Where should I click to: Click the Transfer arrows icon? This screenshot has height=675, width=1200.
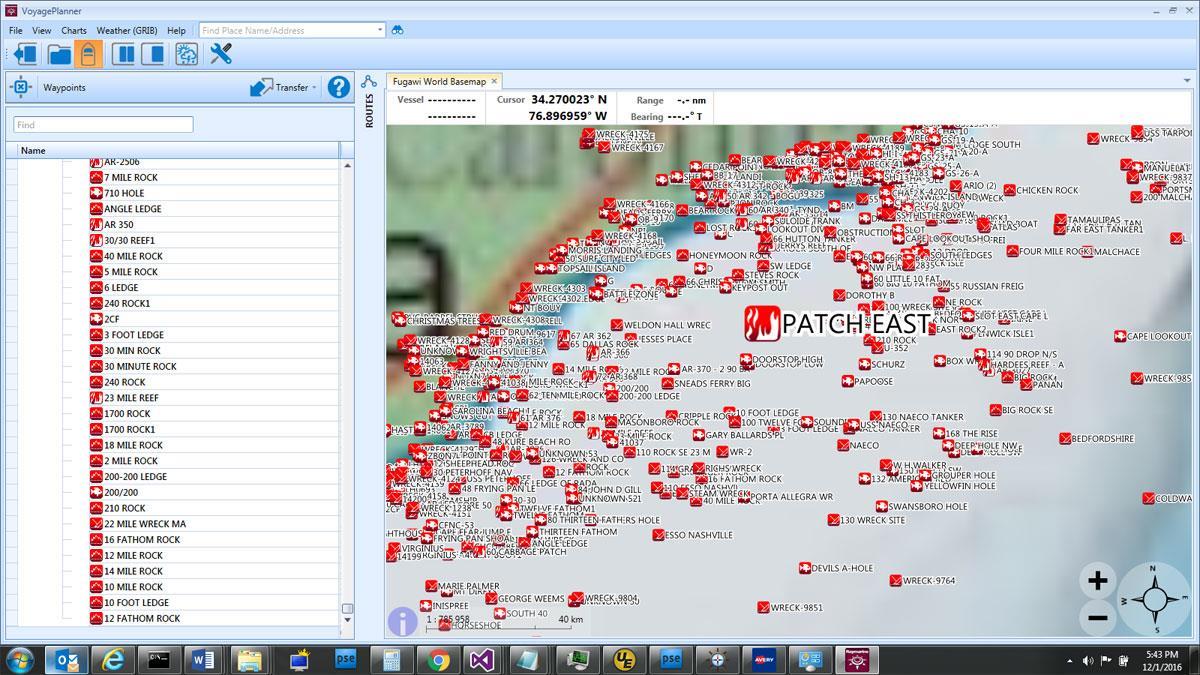click(261, 87)
